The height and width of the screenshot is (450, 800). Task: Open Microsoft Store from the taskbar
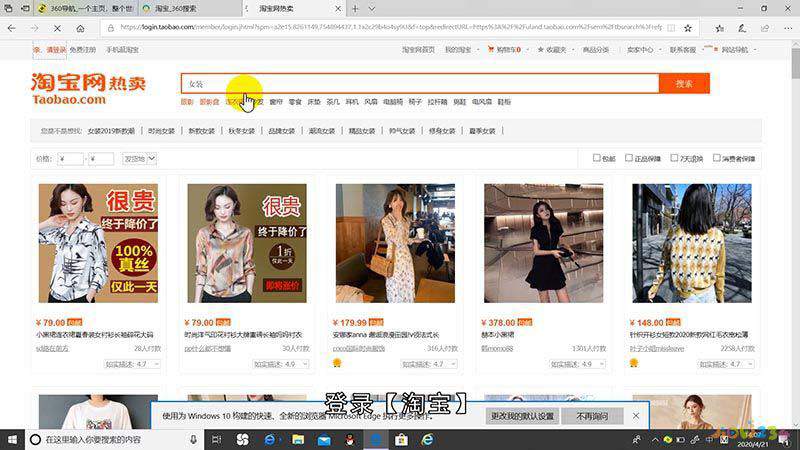click(x=402, y=439)
